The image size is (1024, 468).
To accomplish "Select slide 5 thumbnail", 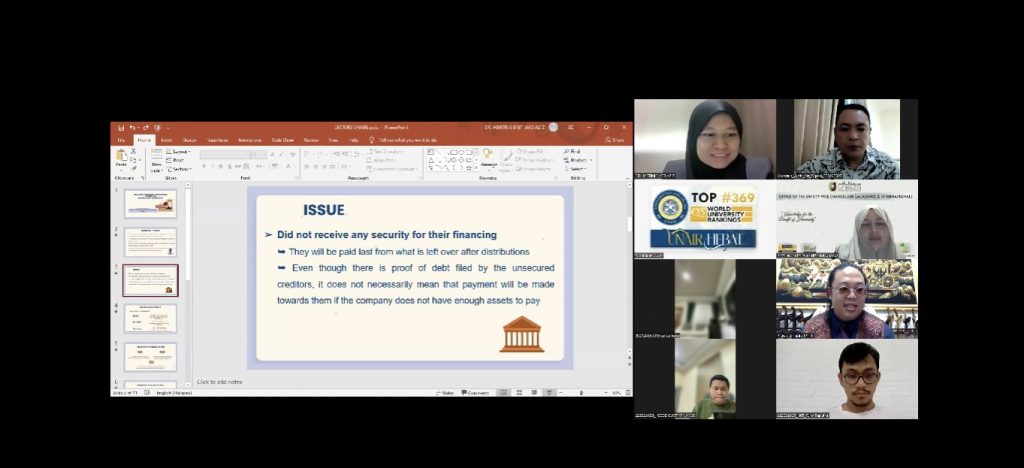I will [150, 357].
